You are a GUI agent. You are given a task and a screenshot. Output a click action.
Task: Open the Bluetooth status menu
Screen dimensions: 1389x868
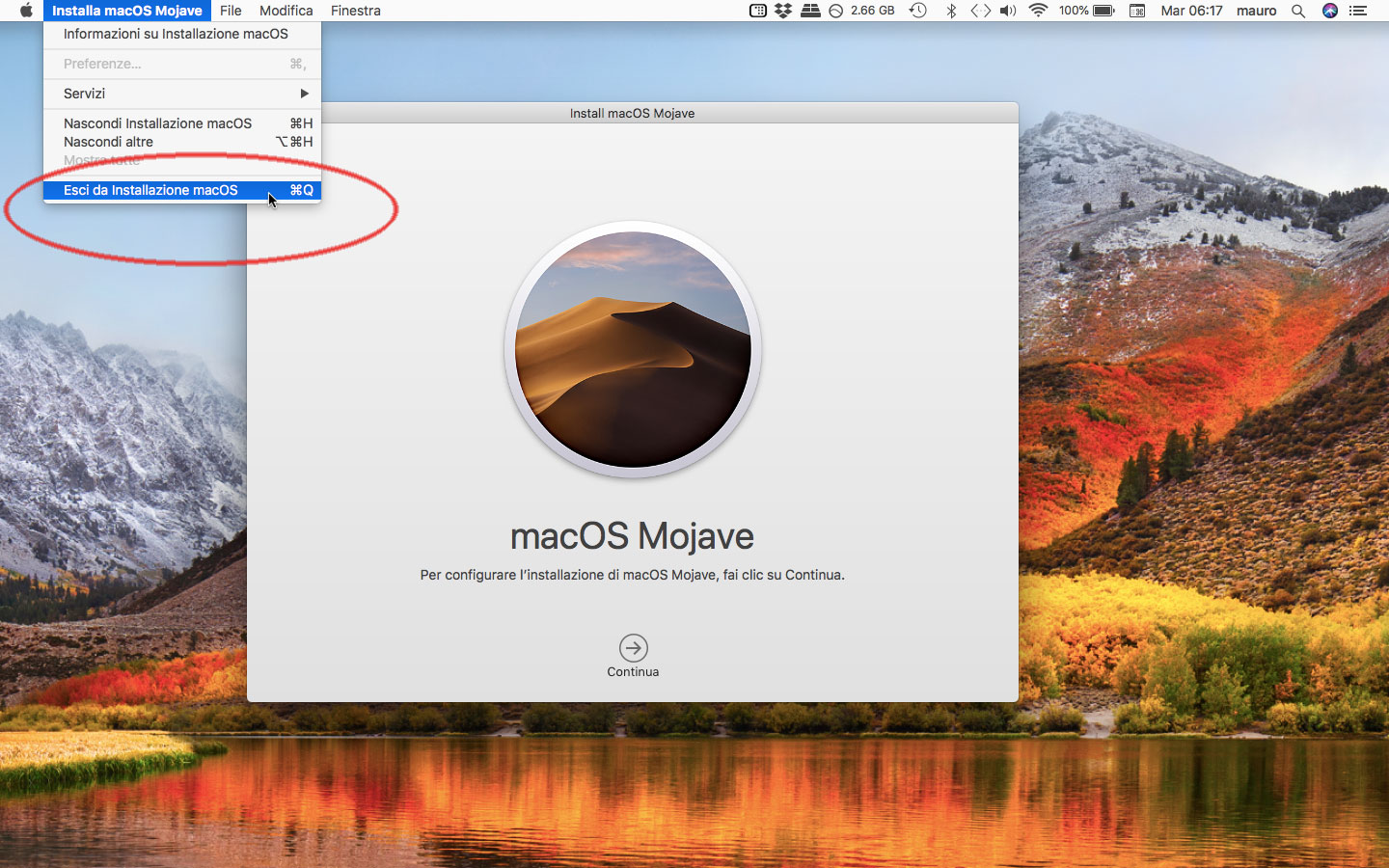951,11
